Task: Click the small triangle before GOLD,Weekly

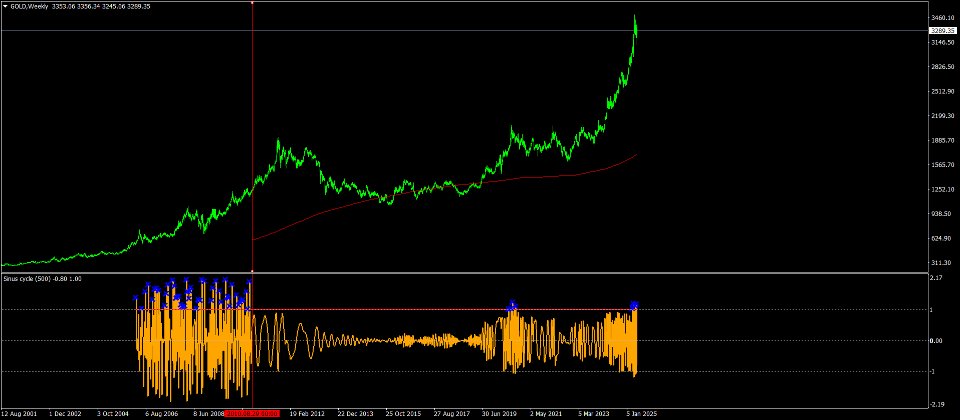Action: point(6,6)
